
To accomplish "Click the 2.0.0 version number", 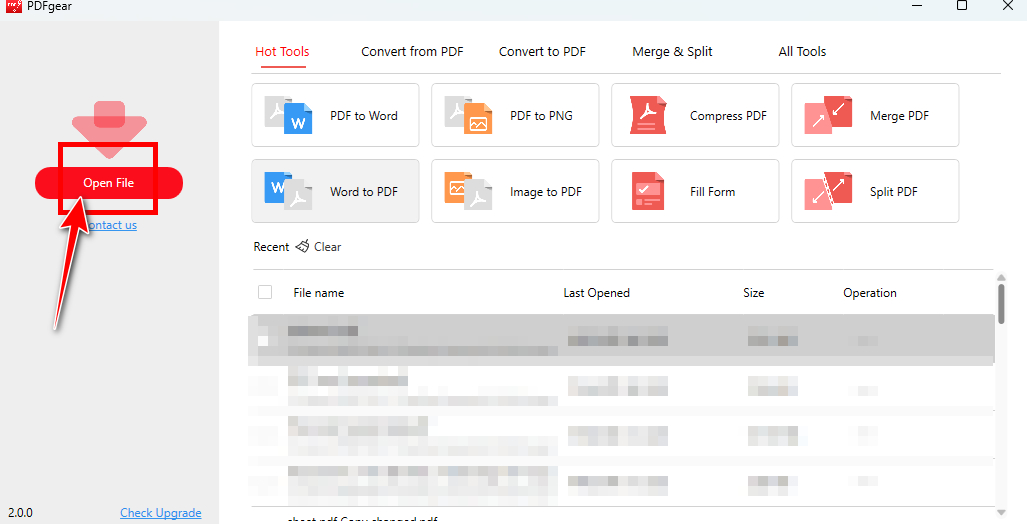I will [x=20, y=513].
